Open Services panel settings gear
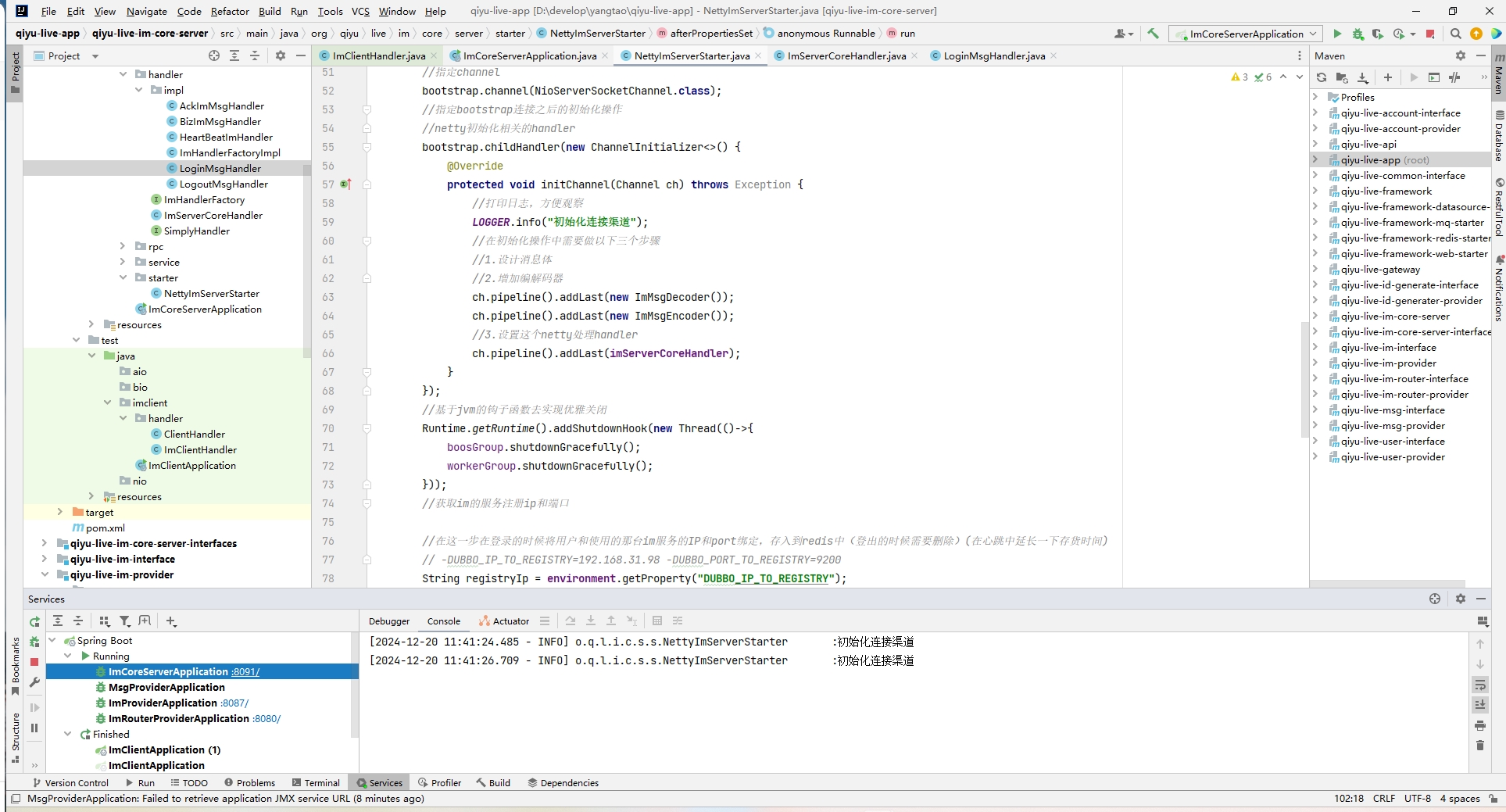The height and width of the screenshot is (812, 1506). [1460, 599]
